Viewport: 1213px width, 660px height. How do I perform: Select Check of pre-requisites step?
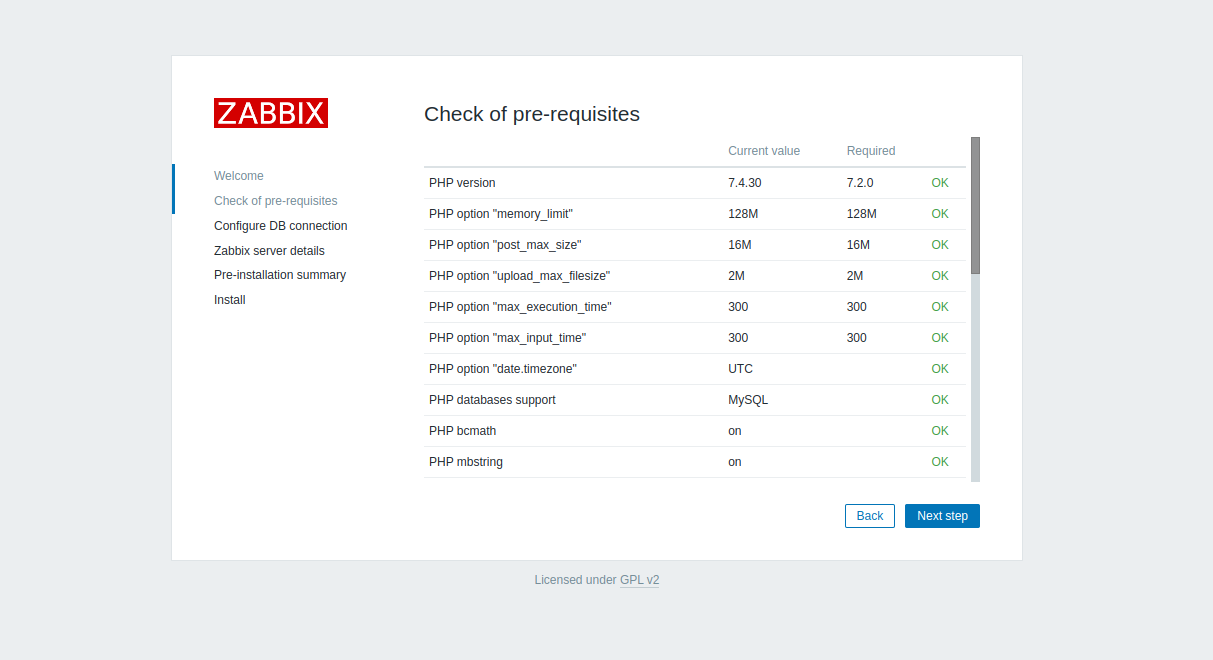276,201
